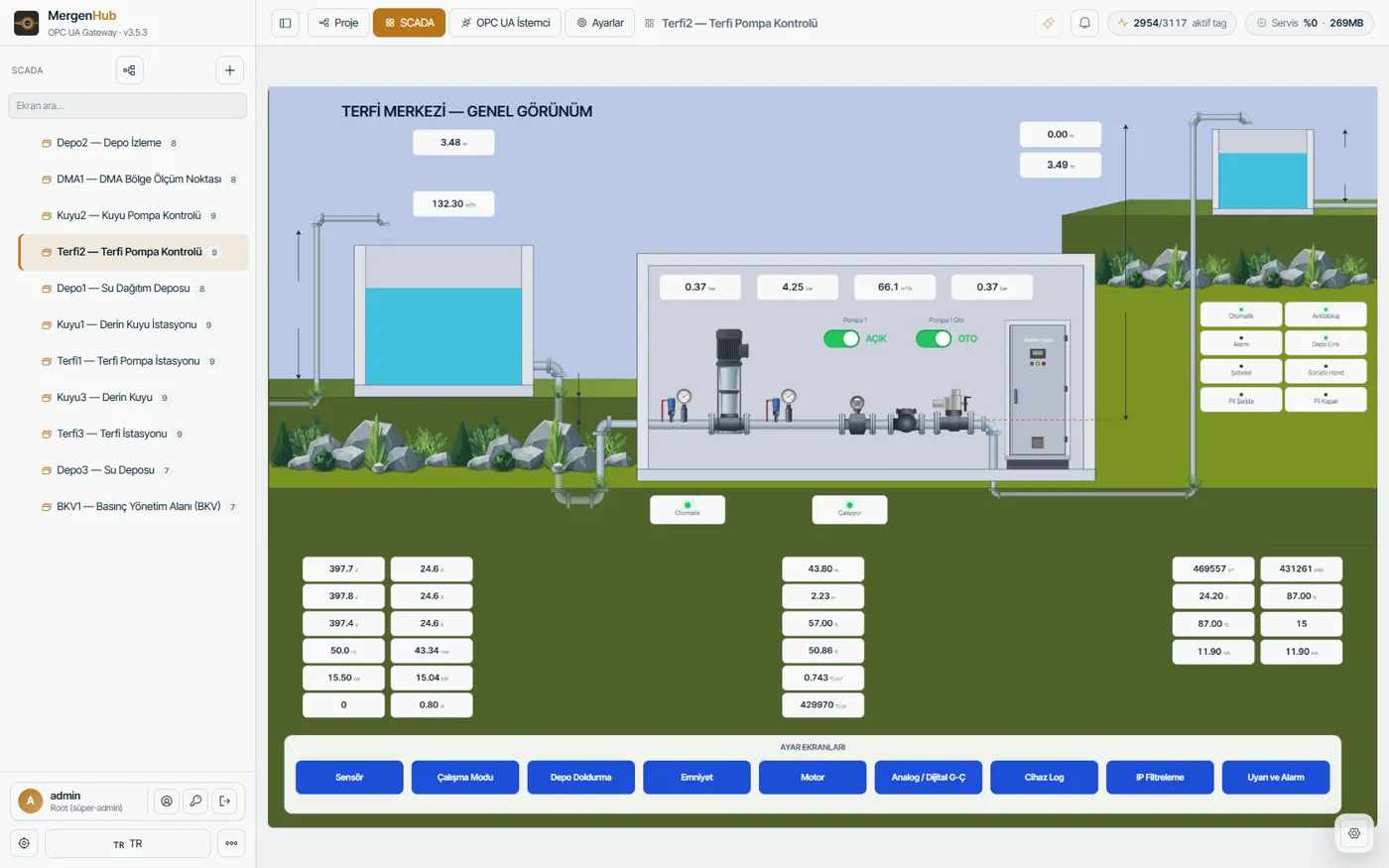Open the SCADA tree structure icon
The height and width of the screenshot is (868, 1389).
(129, 70)
